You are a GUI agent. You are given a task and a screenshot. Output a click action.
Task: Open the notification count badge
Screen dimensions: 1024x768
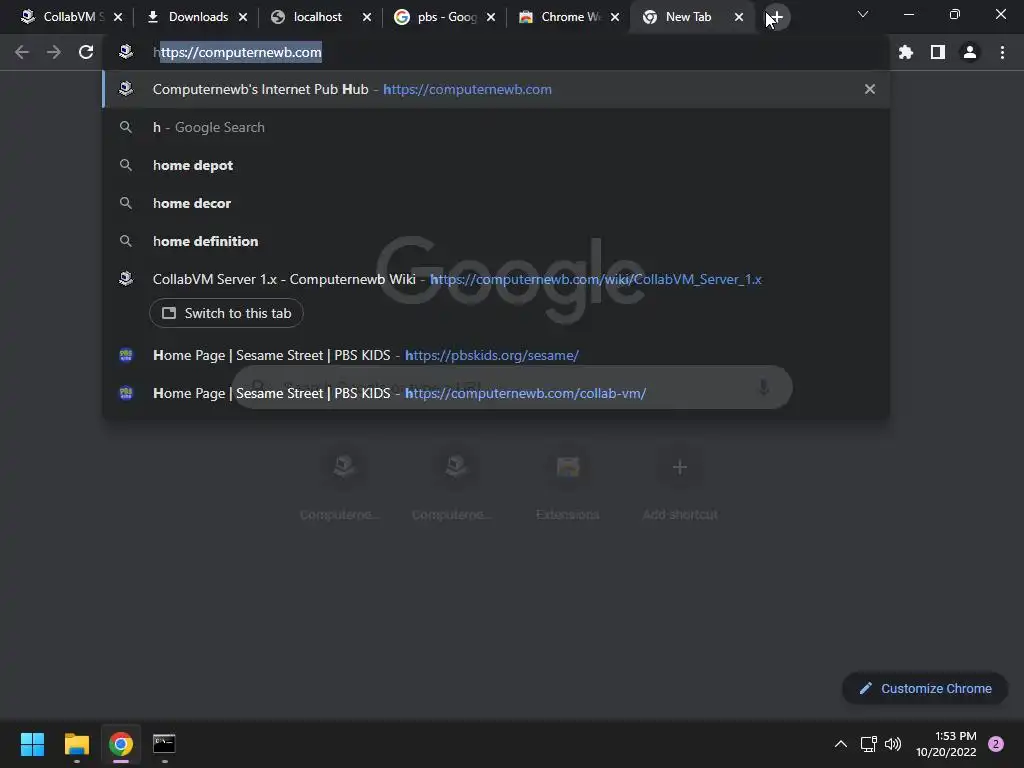[996, 744]
